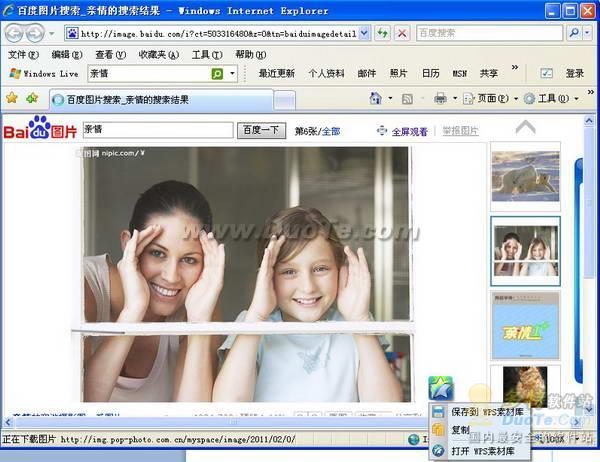Click the RSS feeds icon
The height and width of the screenshot is (462, 600).
(407, 99)
